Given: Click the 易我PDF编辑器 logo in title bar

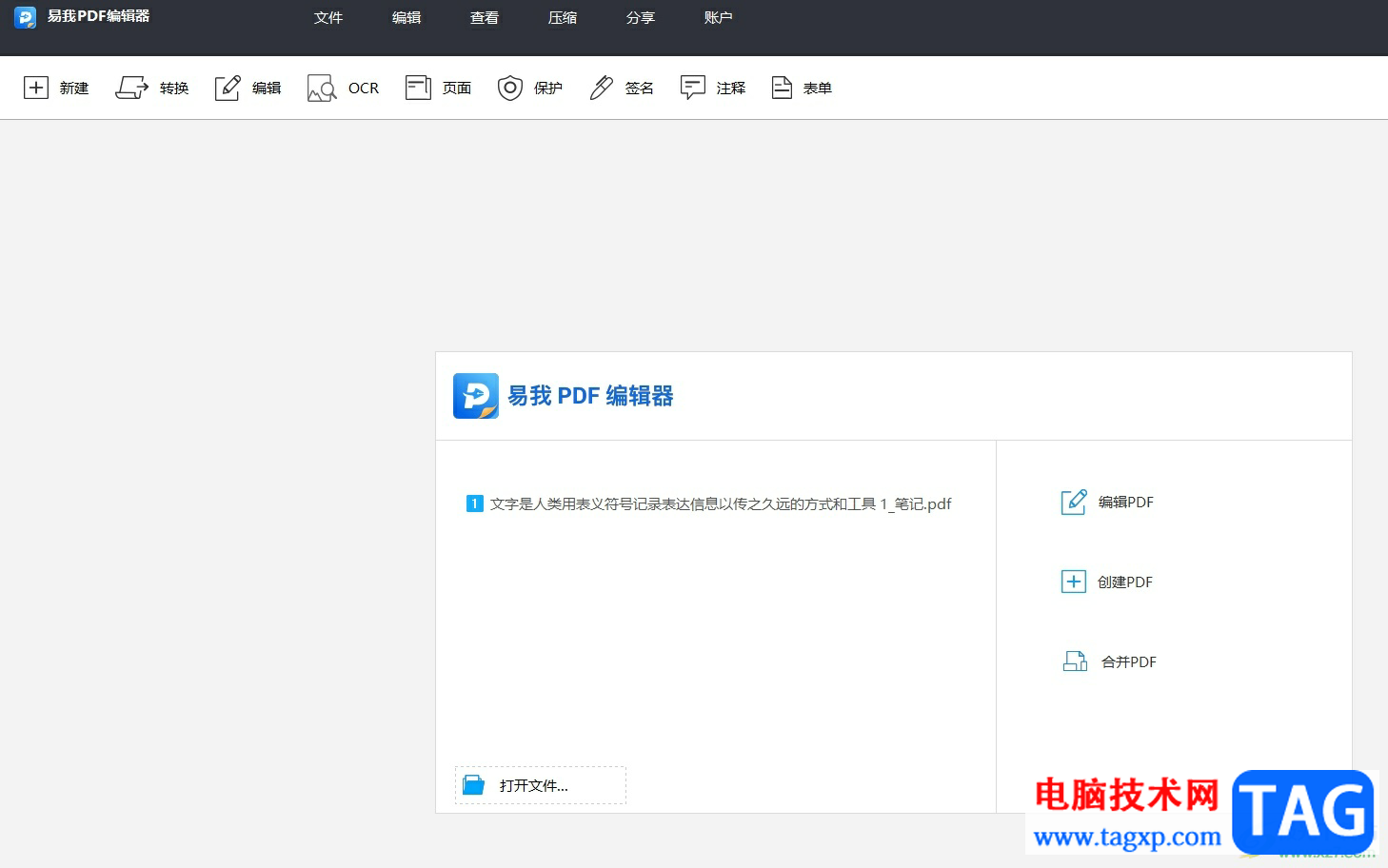Looking at the screenshot, I should 25,17.
